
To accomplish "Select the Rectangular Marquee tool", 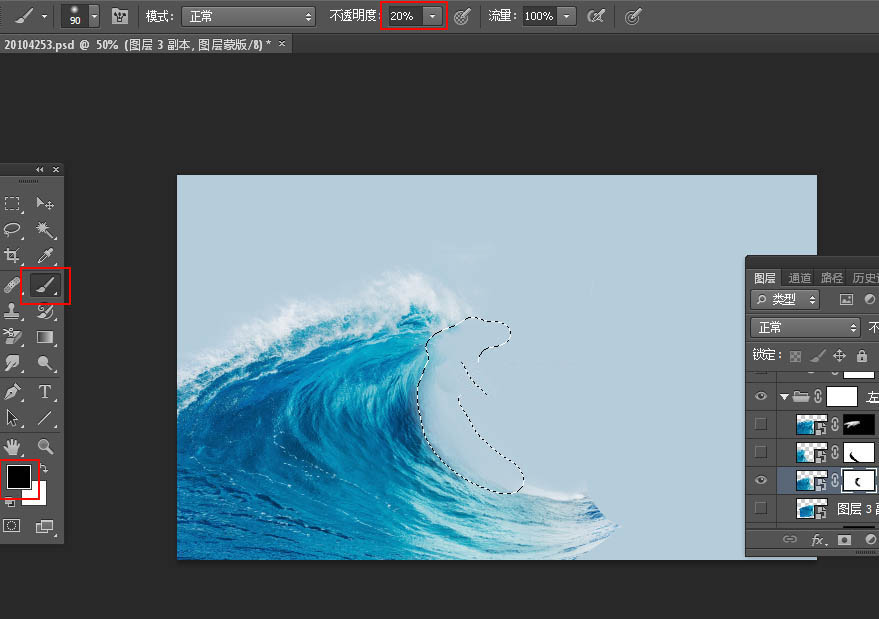I will coord(12,203).
